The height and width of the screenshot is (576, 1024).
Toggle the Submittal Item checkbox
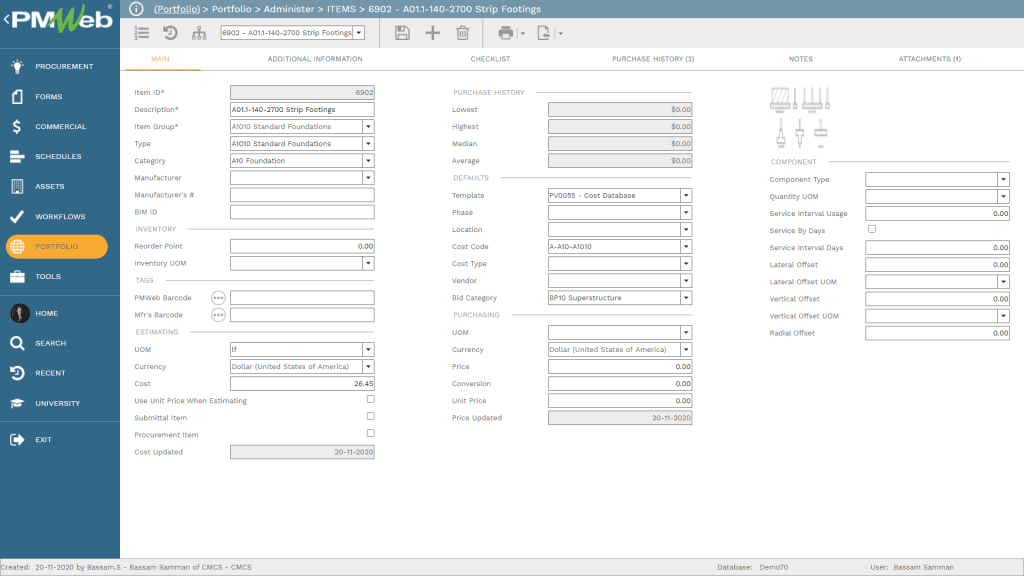(370, 416)
